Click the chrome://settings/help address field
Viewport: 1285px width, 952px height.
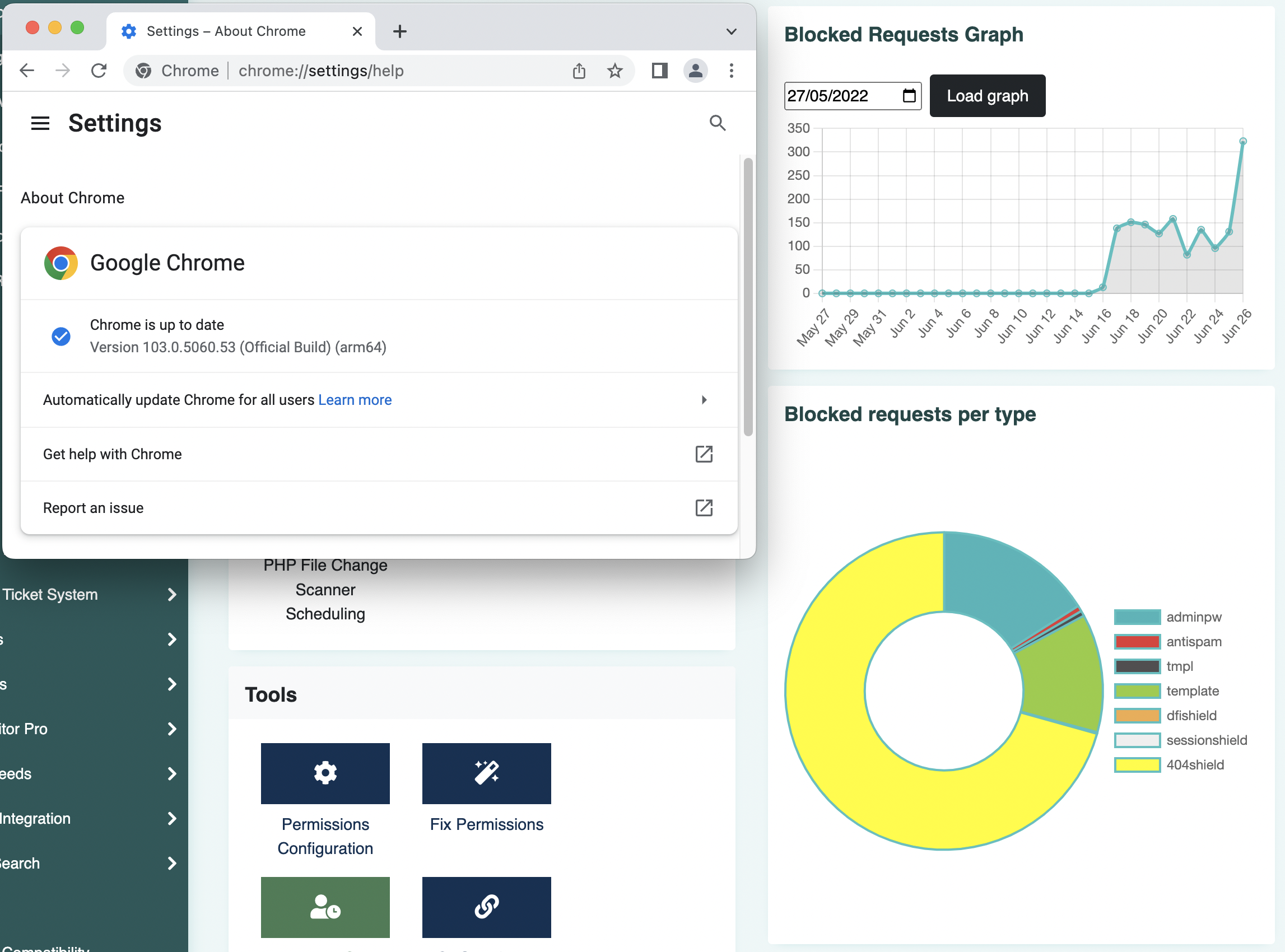coord(379,71)
